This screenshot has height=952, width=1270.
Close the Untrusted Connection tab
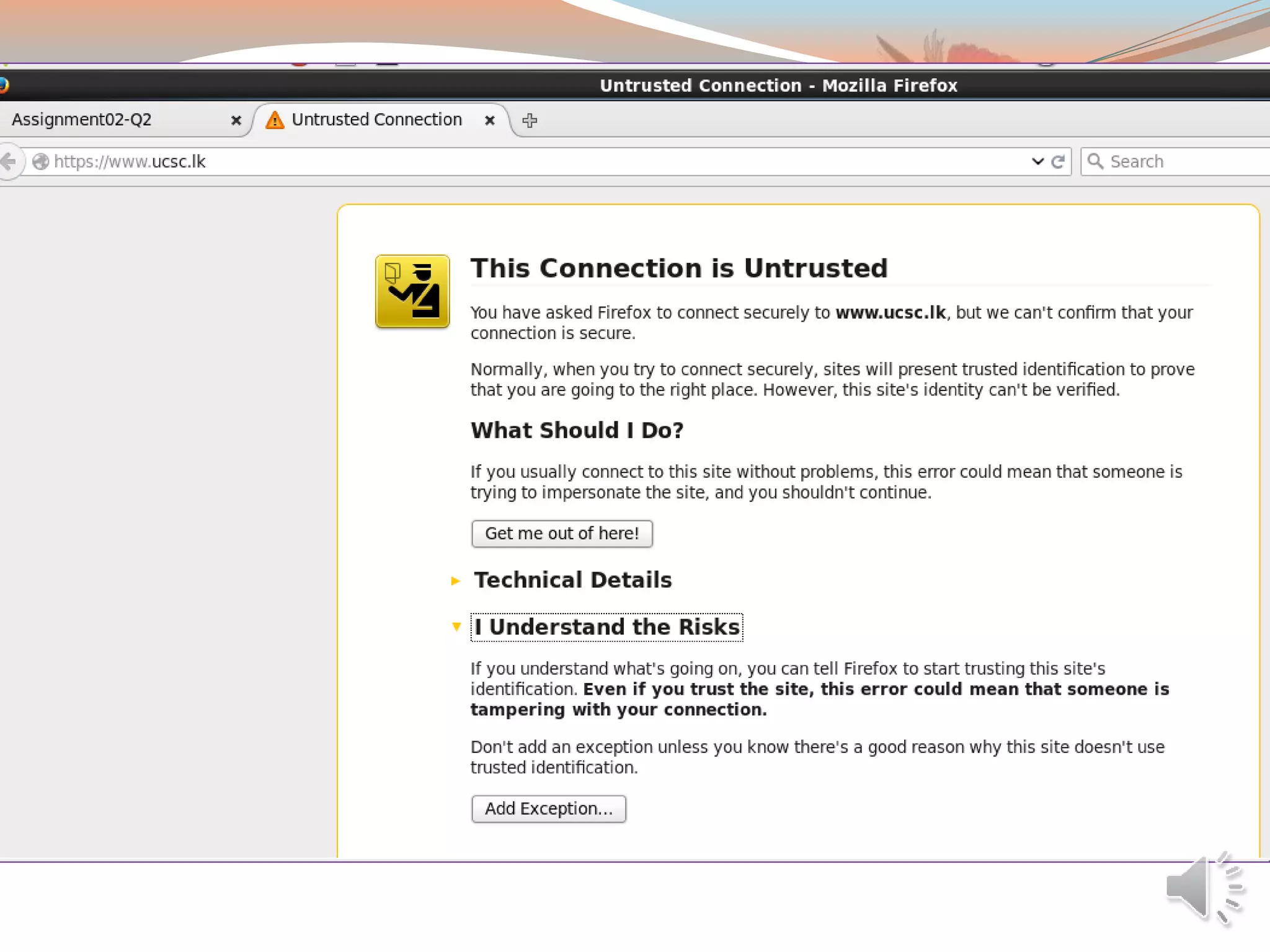click(x=489, y=120)
